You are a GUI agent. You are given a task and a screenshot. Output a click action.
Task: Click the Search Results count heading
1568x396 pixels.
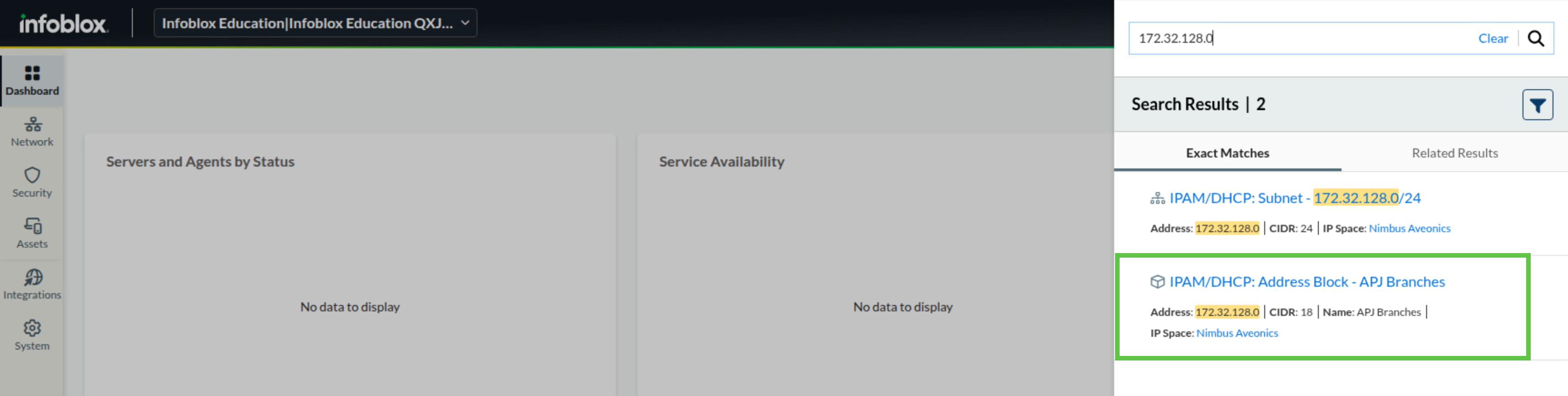1198,104
